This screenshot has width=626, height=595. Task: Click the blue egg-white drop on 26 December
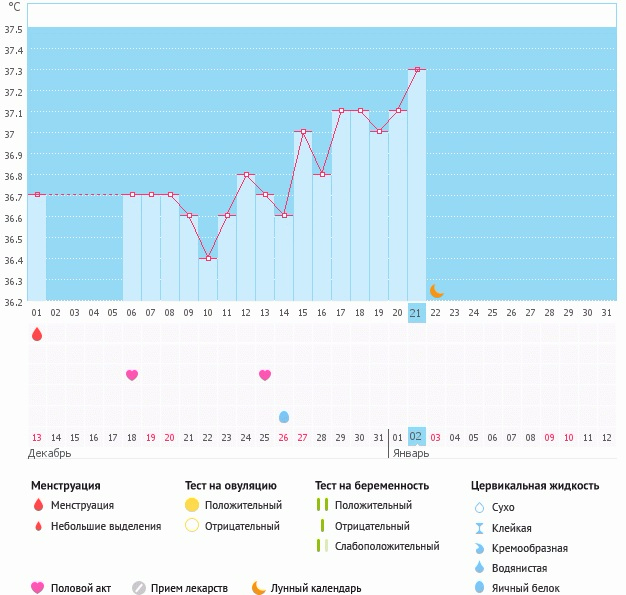284,417
